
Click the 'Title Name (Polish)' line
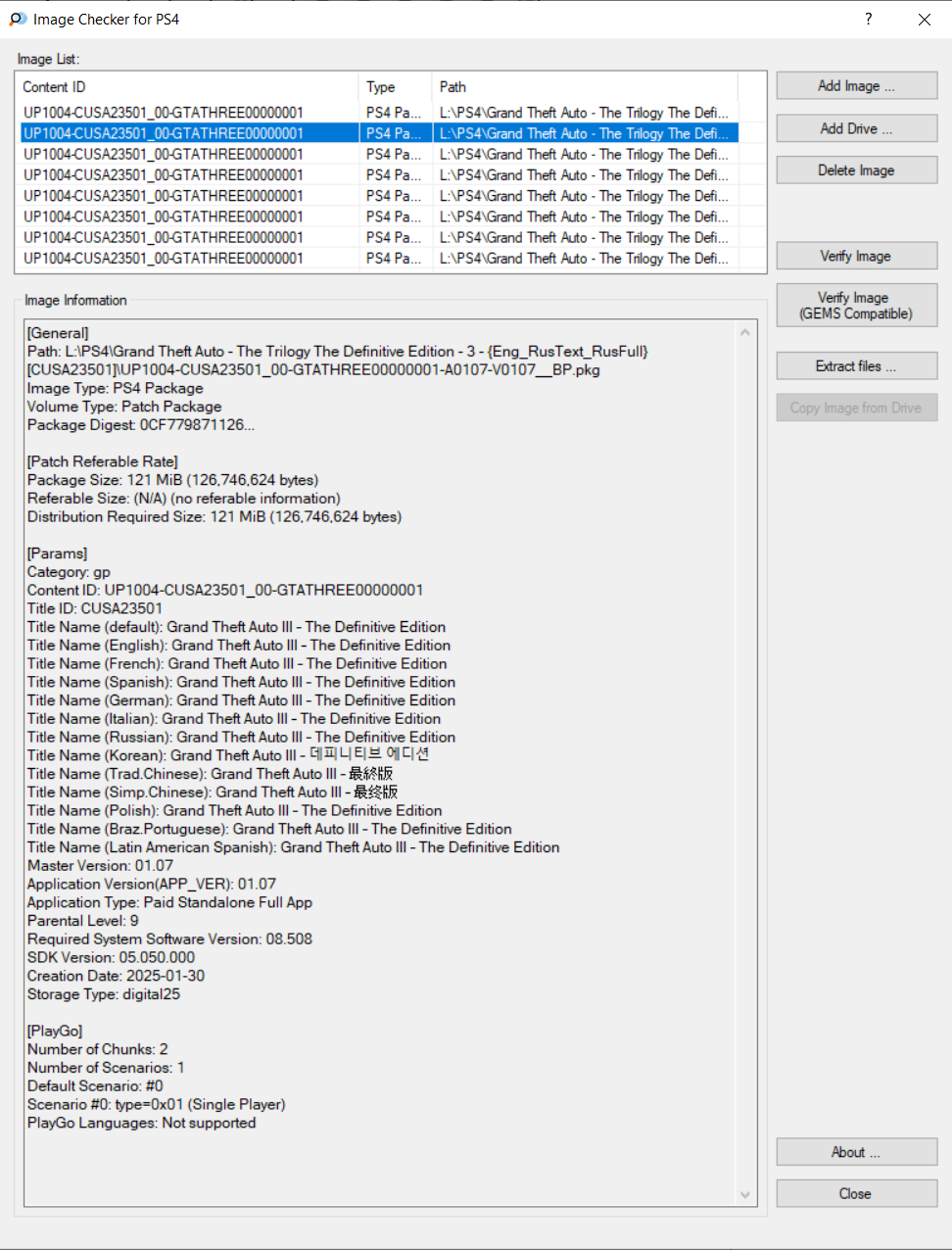pos(235,810)
